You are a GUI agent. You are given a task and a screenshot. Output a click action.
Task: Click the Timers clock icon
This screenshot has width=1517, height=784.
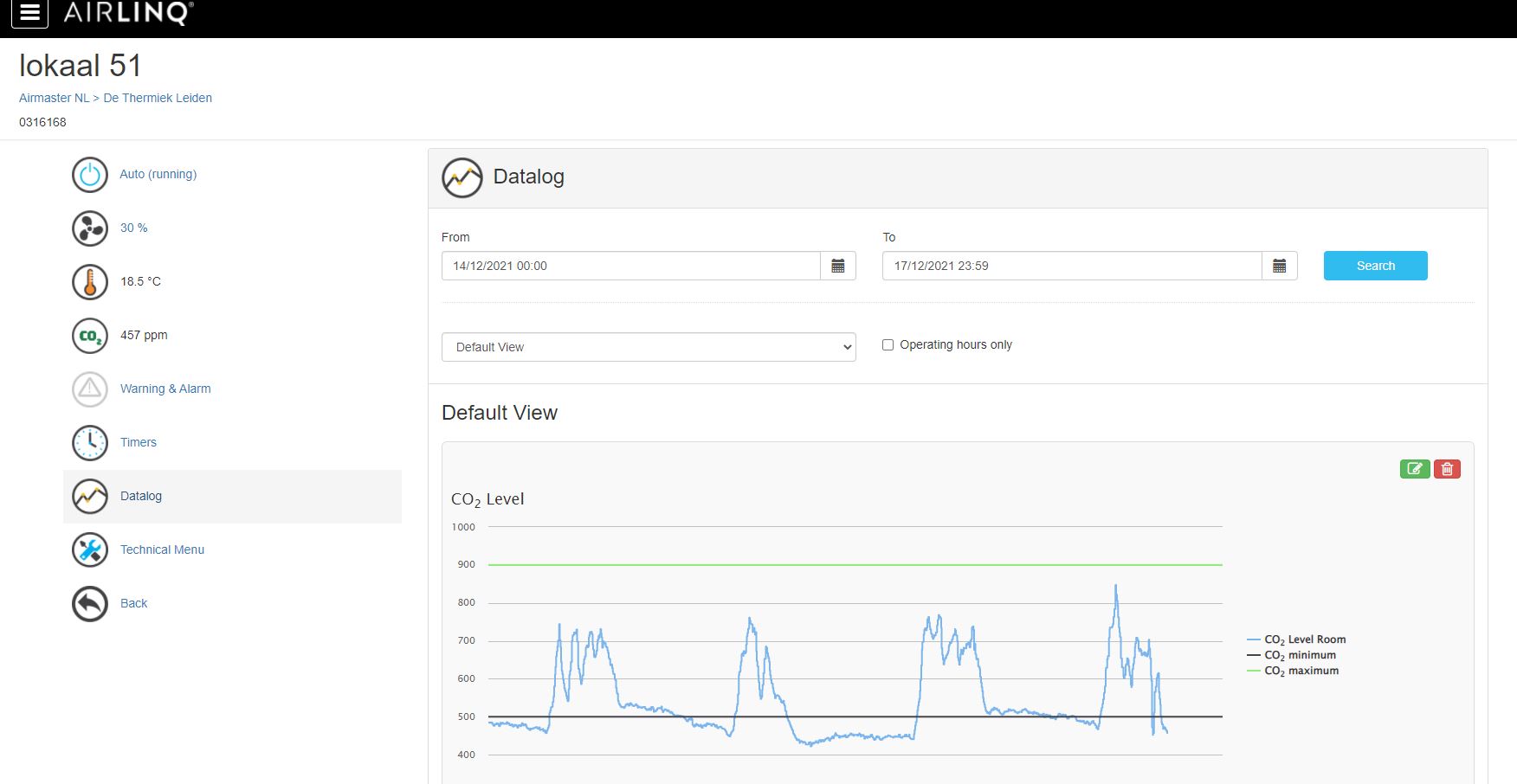coord(90,443)
